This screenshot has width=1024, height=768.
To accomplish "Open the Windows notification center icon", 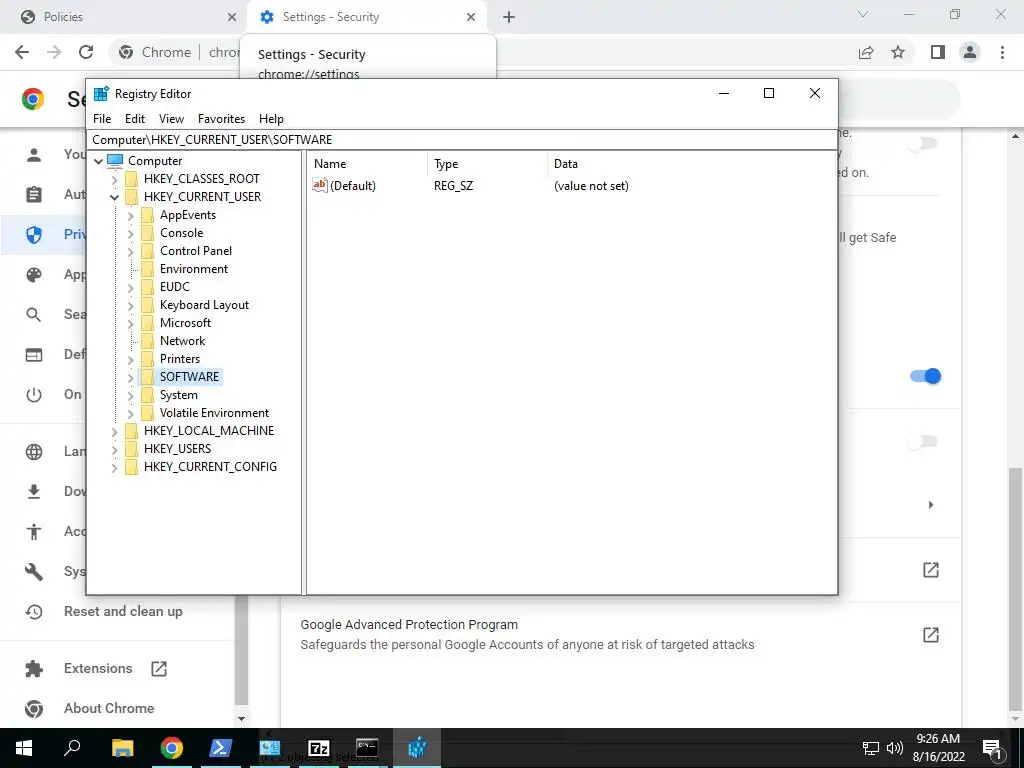I will pyautogui.click(x=992, y=748).
